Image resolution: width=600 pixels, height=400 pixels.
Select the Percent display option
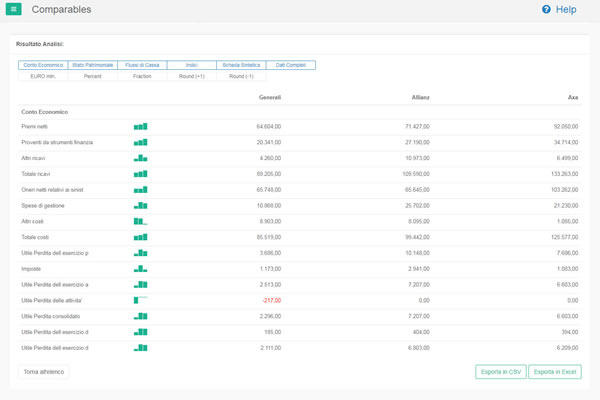coord(93,76)
